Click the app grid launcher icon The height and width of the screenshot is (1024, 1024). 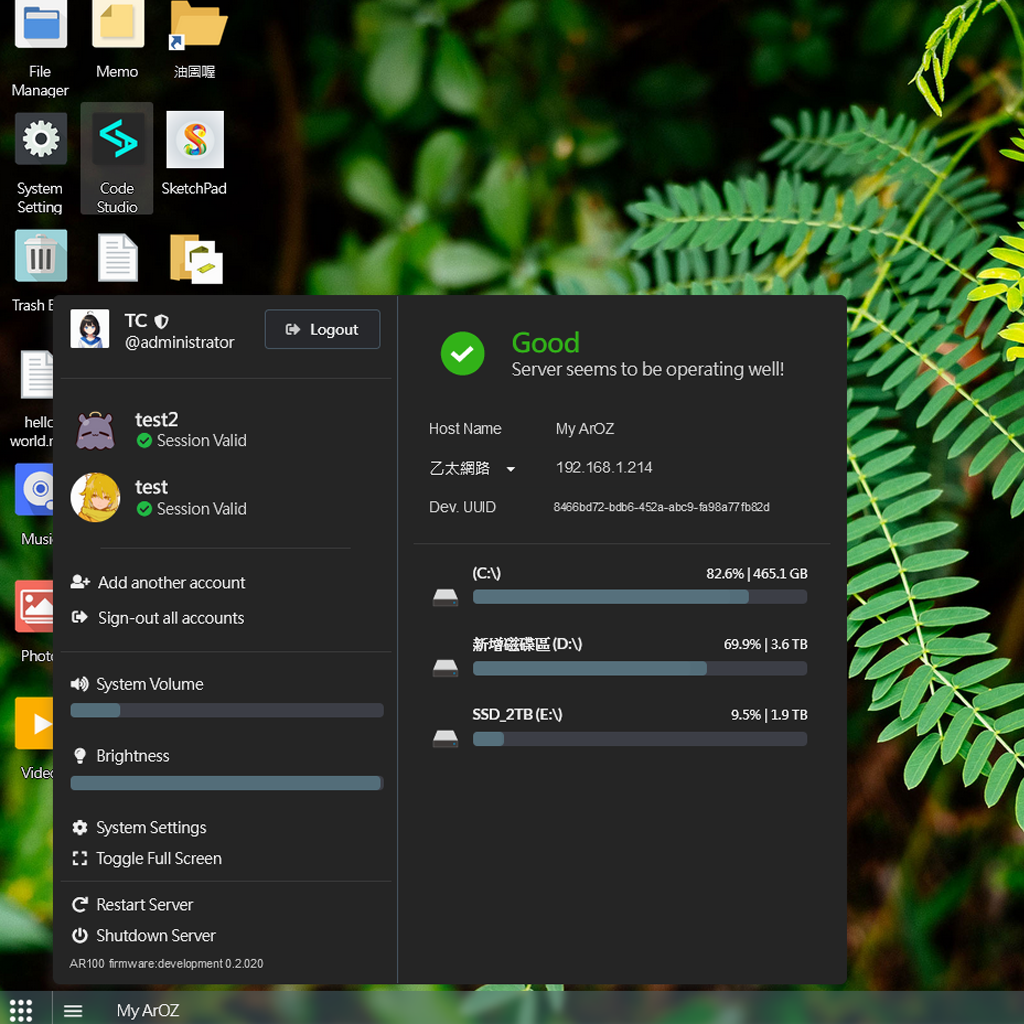click(x=21, y=1009)
